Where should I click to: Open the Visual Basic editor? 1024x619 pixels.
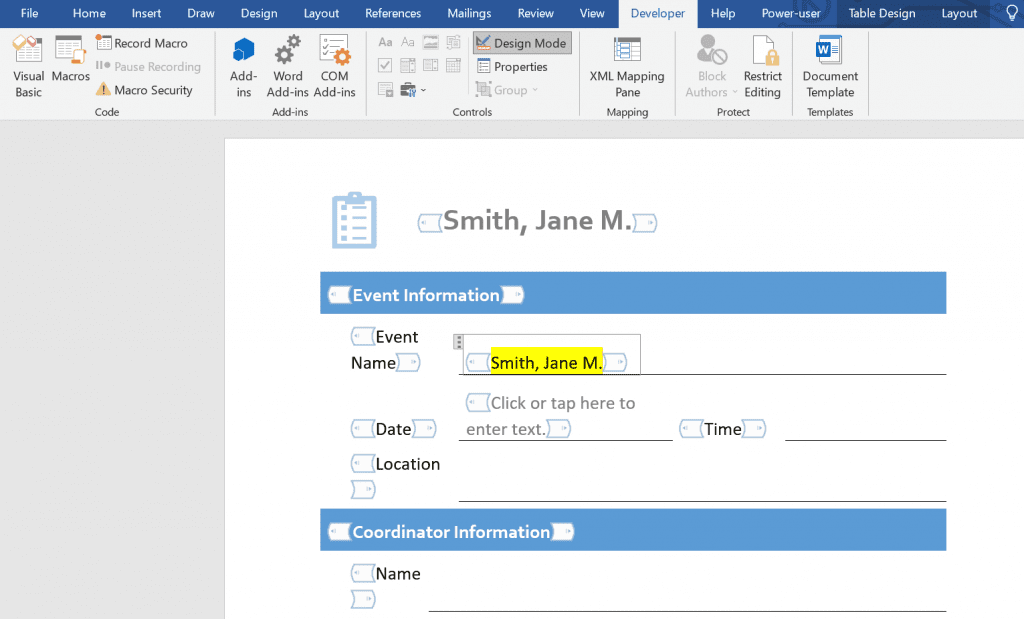coord(28,66)
